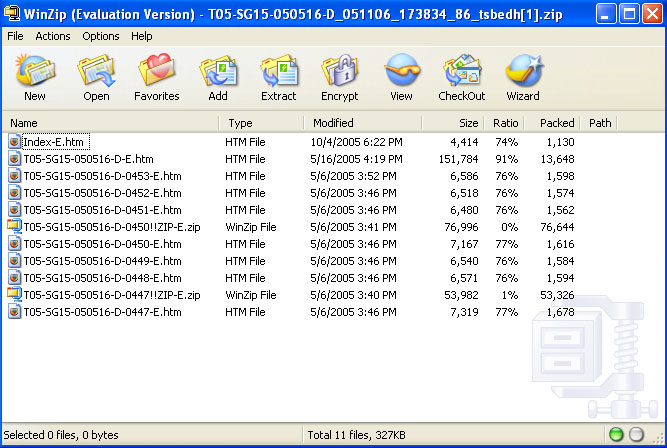Click the Encrypt padlock icon
The width and height of the screenshot is (667, 448).
339,71
